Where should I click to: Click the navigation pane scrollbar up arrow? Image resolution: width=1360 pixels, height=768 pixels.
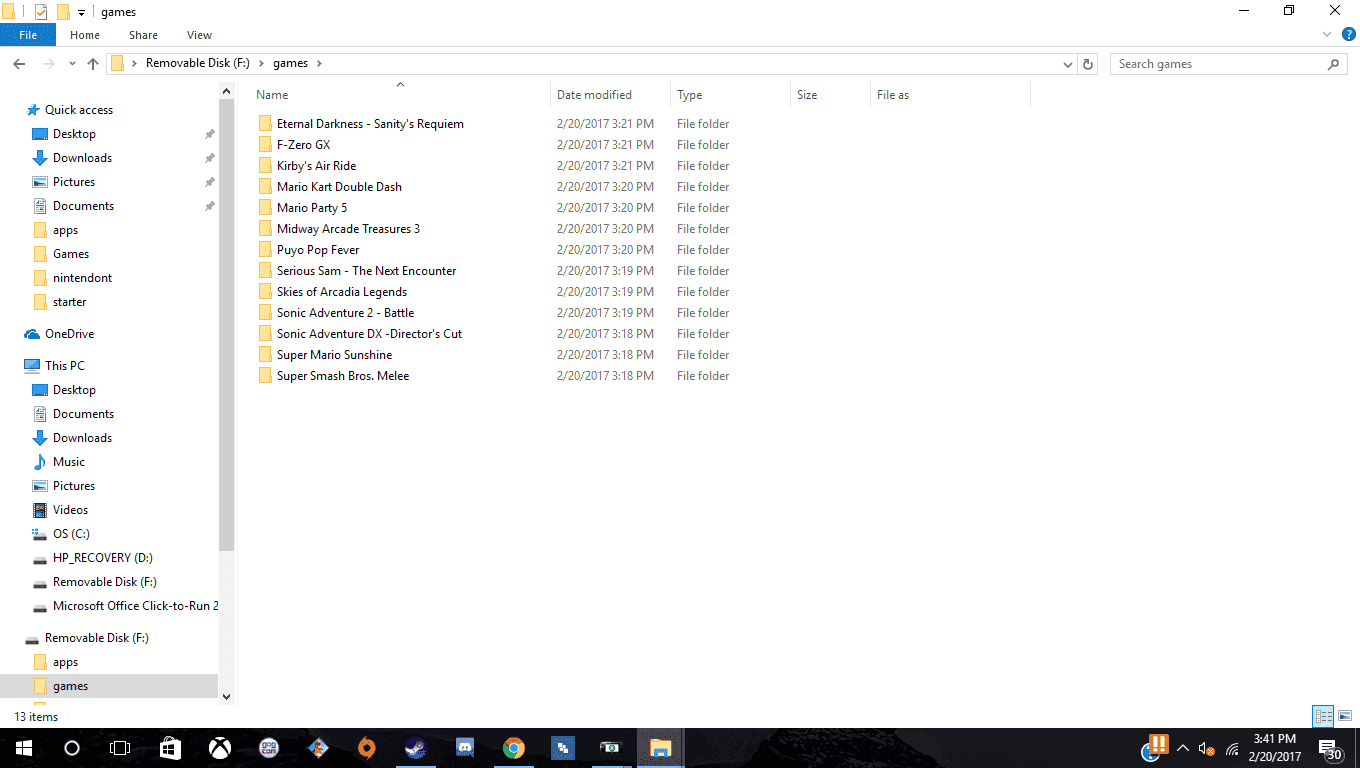(x=226, y=91)
